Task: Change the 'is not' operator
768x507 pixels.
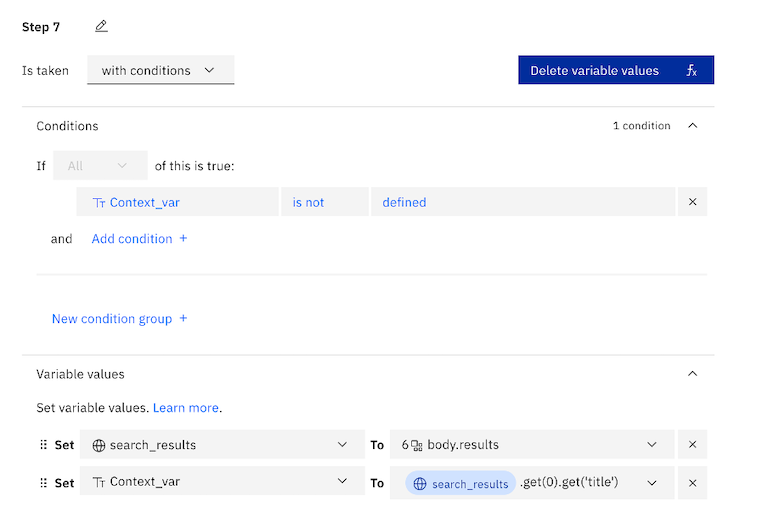Action: (324, 202)
